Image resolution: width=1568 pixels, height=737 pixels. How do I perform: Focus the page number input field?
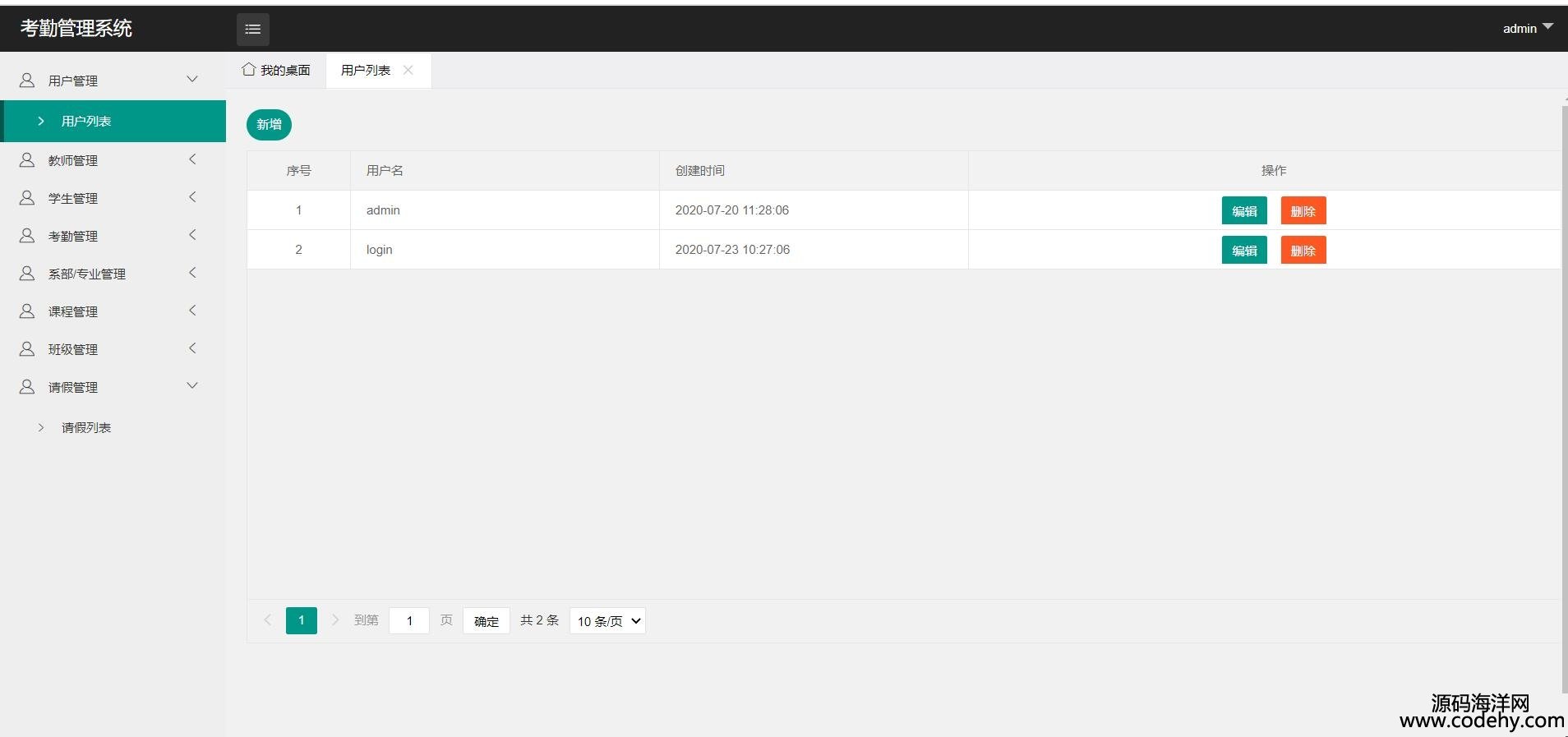409,620
